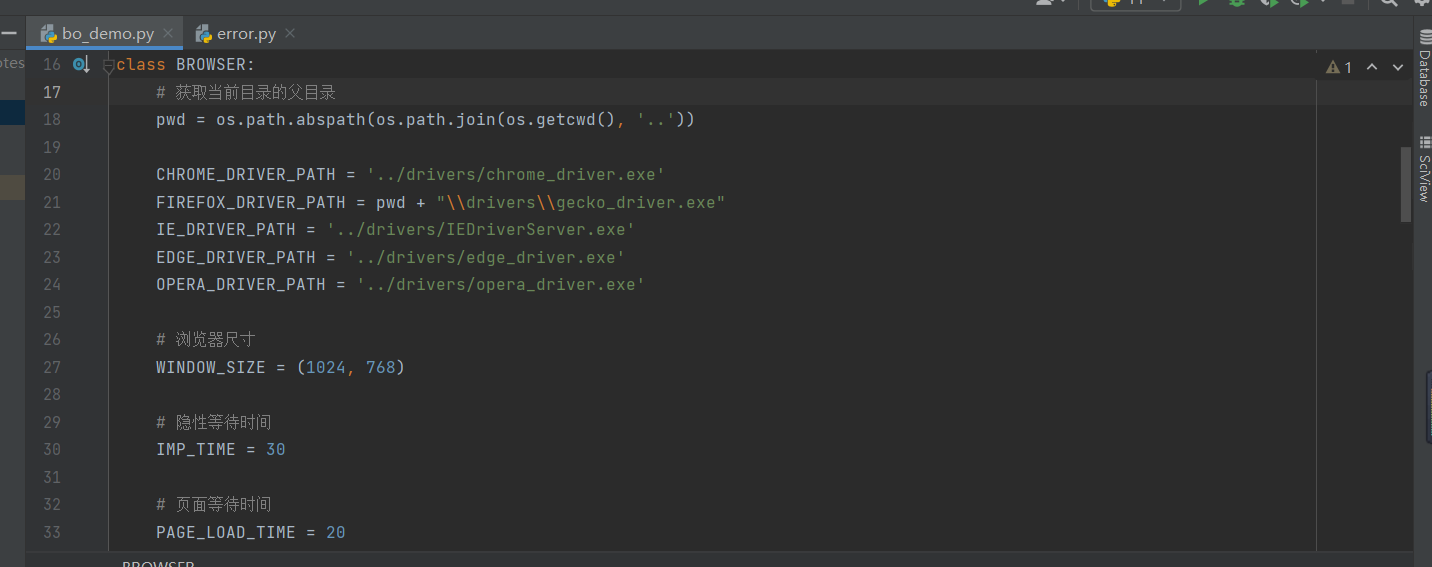Click 'os.getcwd()' call on line 18
The width and height of the screenshot is (1432, 567).
pyautogui.click(x=561, y=120)
